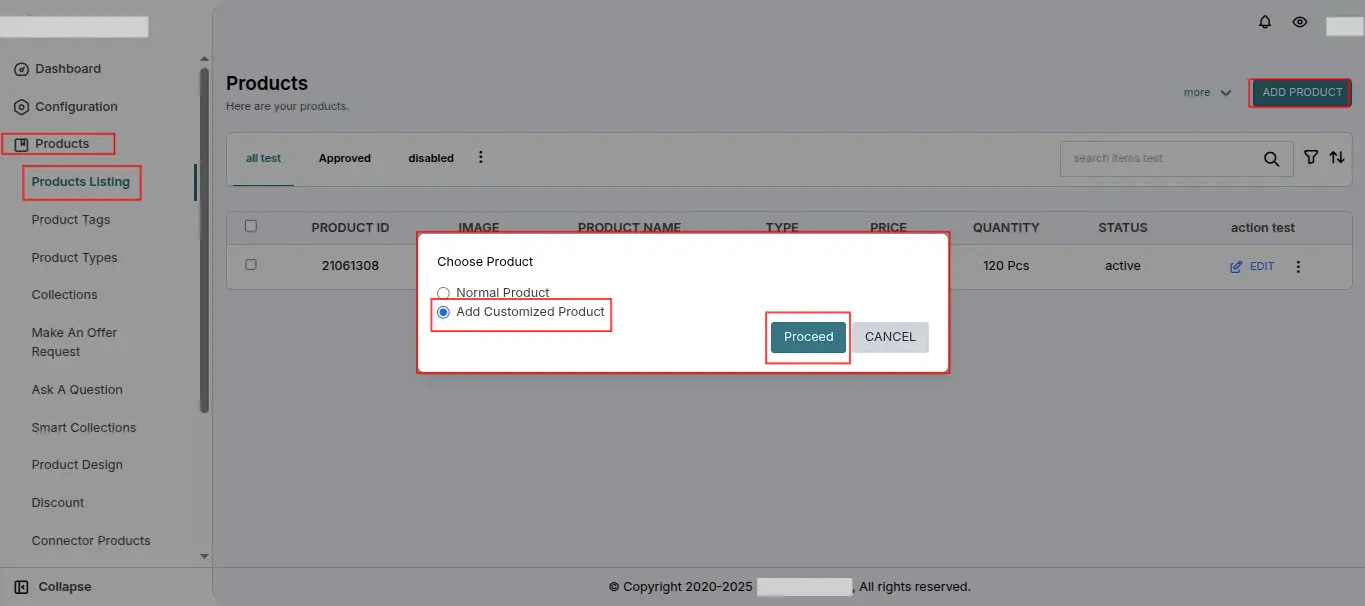Open Discount in sidebar
Screen dimensions: 1365x606
click(x=58, y=503)
